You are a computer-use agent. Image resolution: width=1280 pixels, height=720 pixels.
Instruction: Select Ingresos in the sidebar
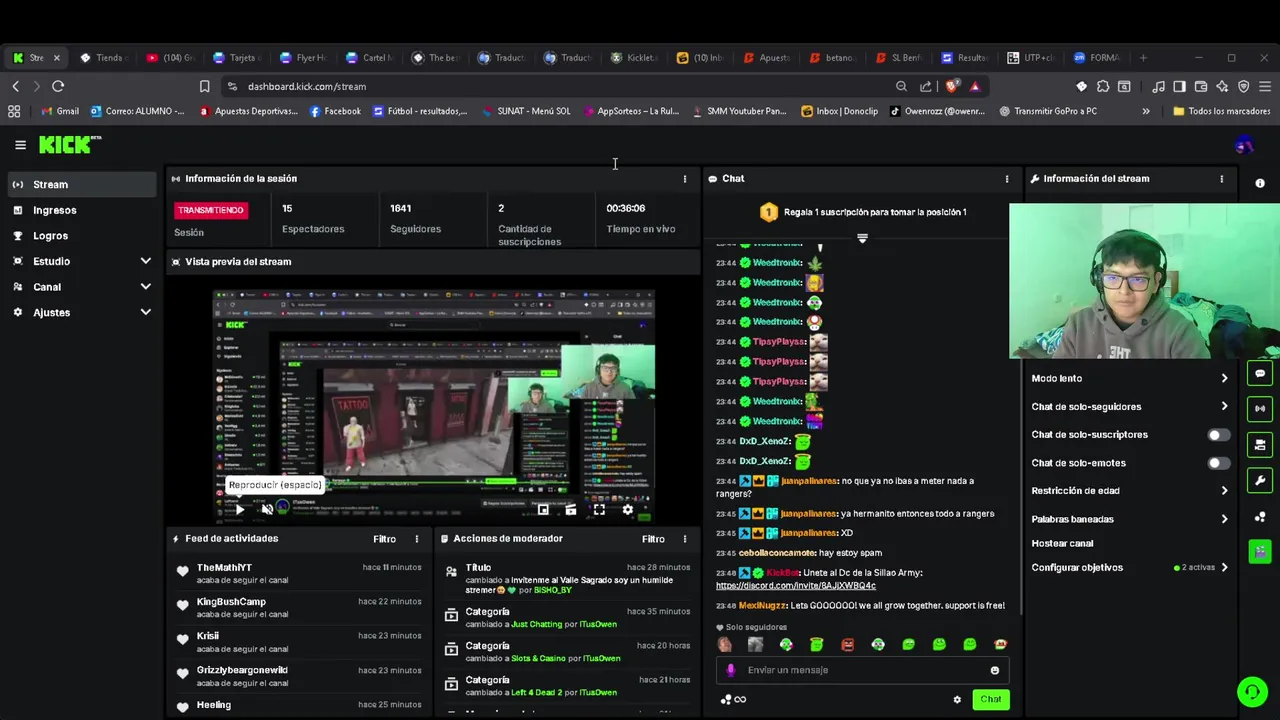(82, 210)
